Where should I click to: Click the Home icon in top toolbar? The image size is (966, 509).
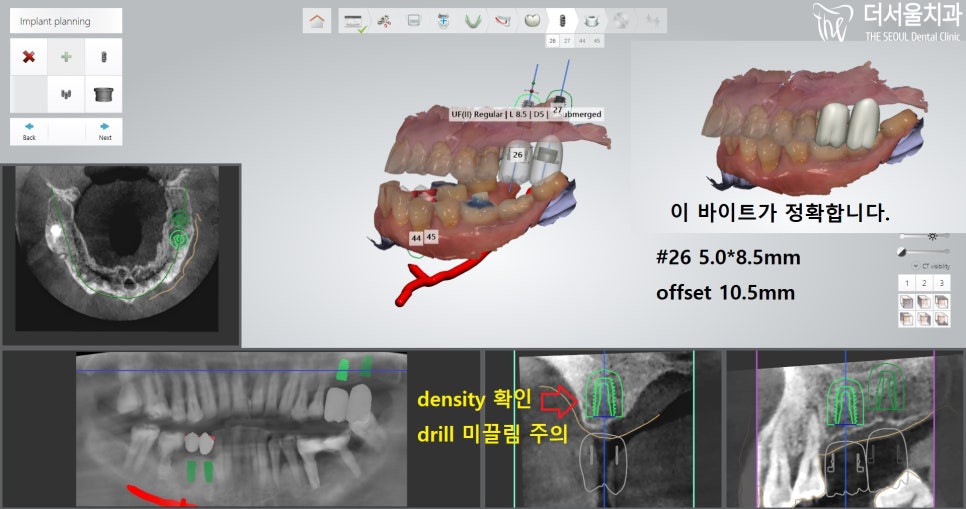pos(318,21)
